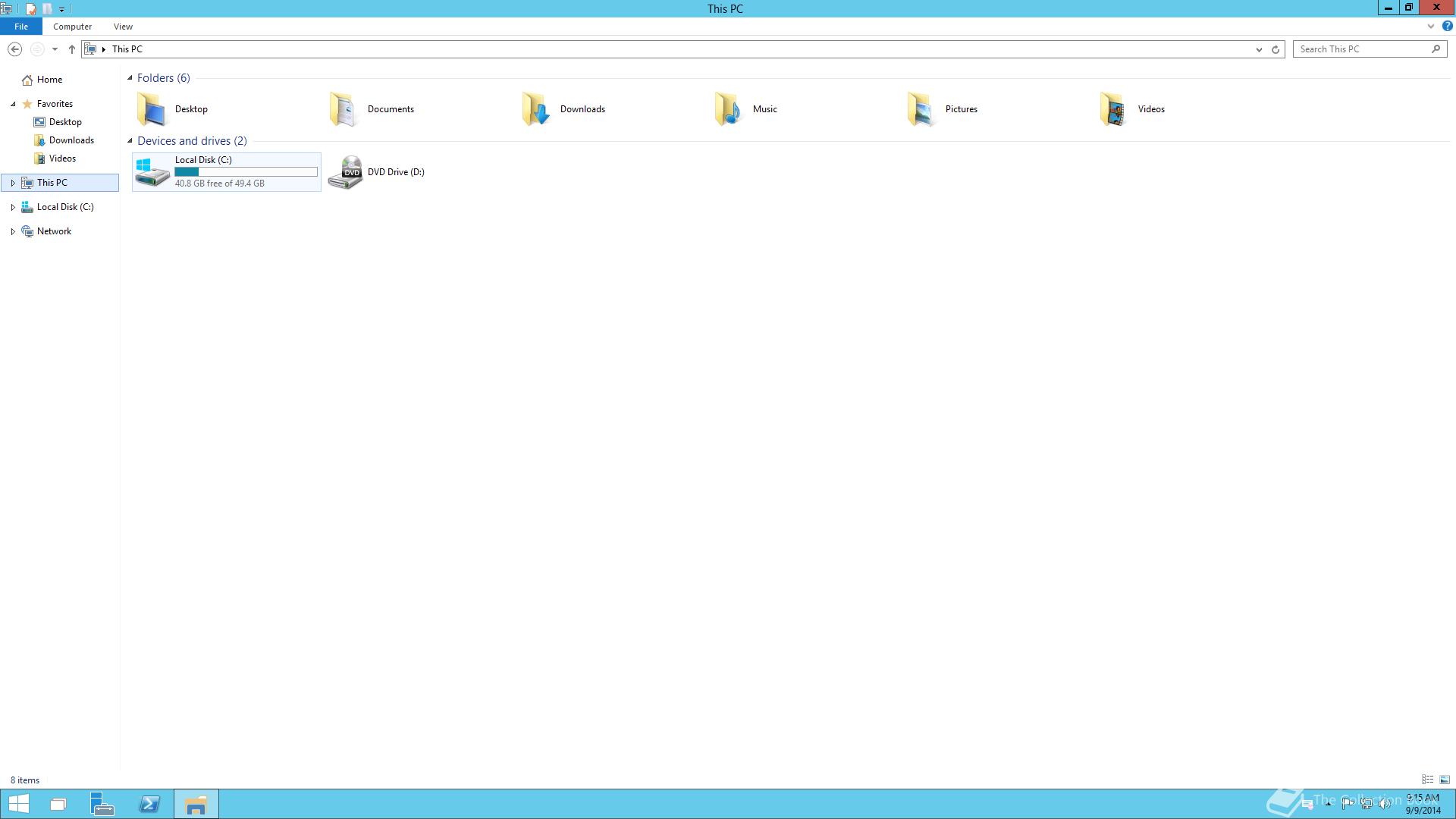Click the Search This PC field
The height and width of the screenshot is (819, 1456).
pyautogui.click(x=1361, y=49)
